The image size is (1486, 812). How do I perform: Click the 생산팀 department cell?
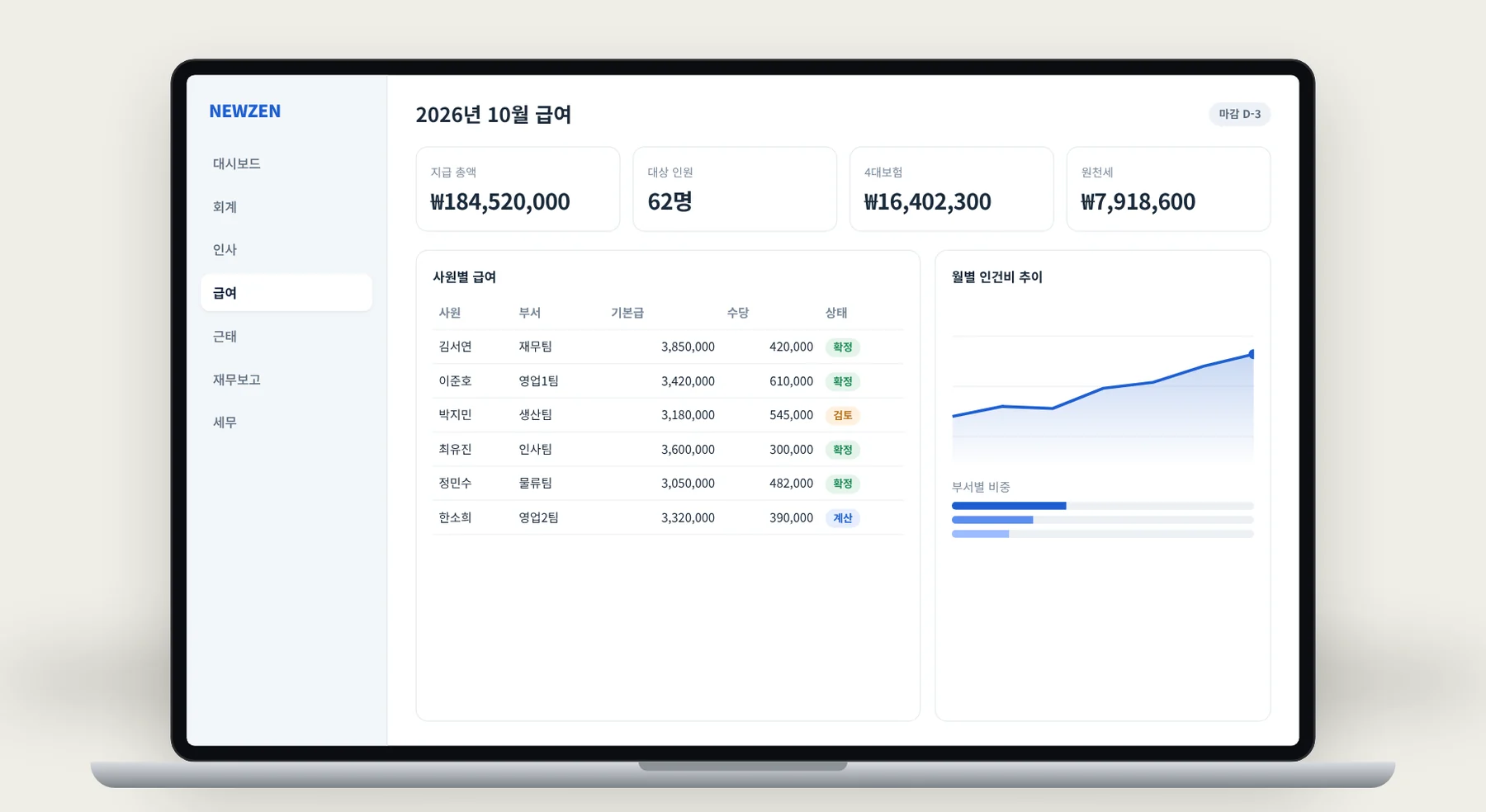535,415
